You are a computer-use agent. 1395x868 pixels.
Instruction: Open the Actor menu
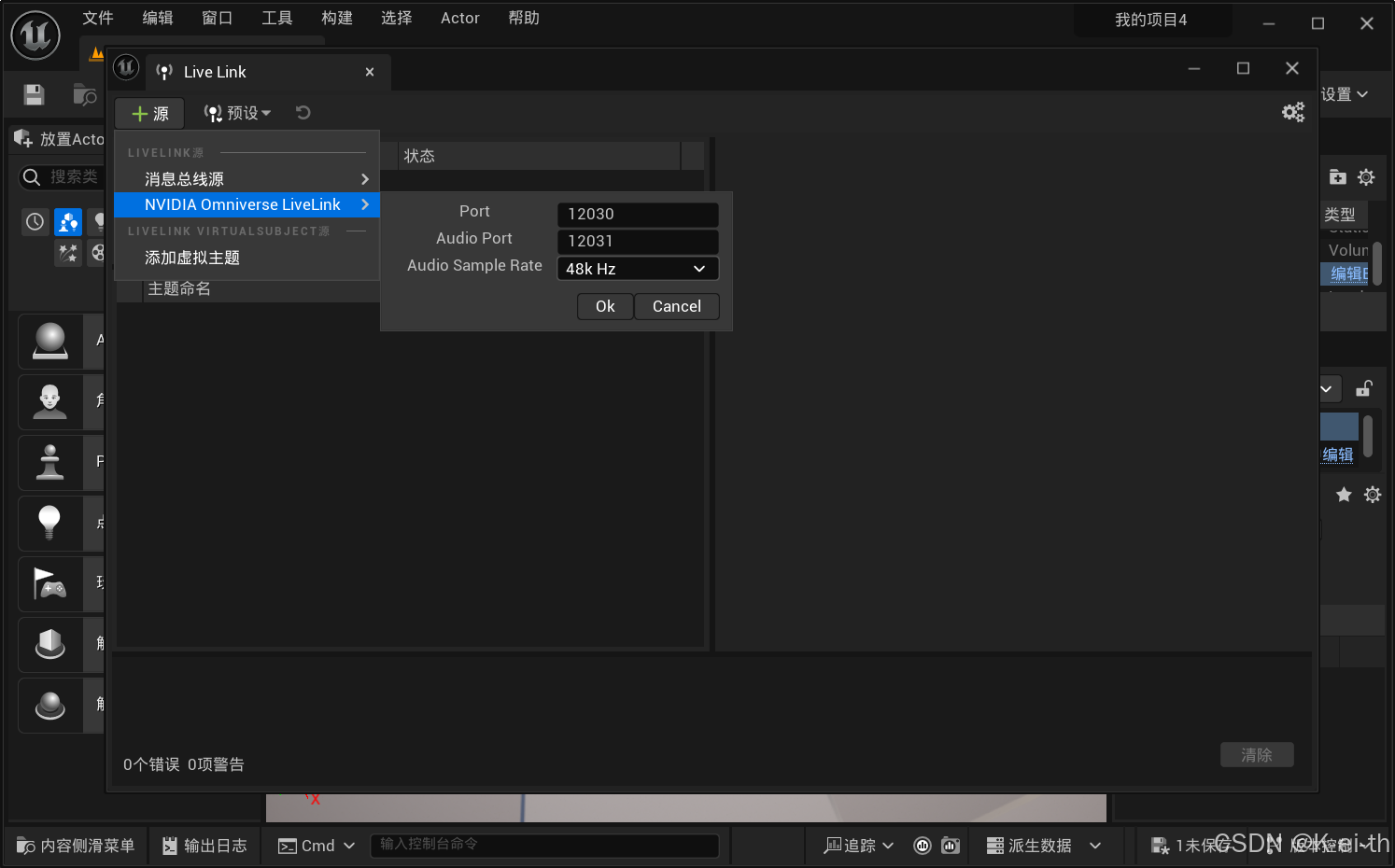click(x=460, y=18)
